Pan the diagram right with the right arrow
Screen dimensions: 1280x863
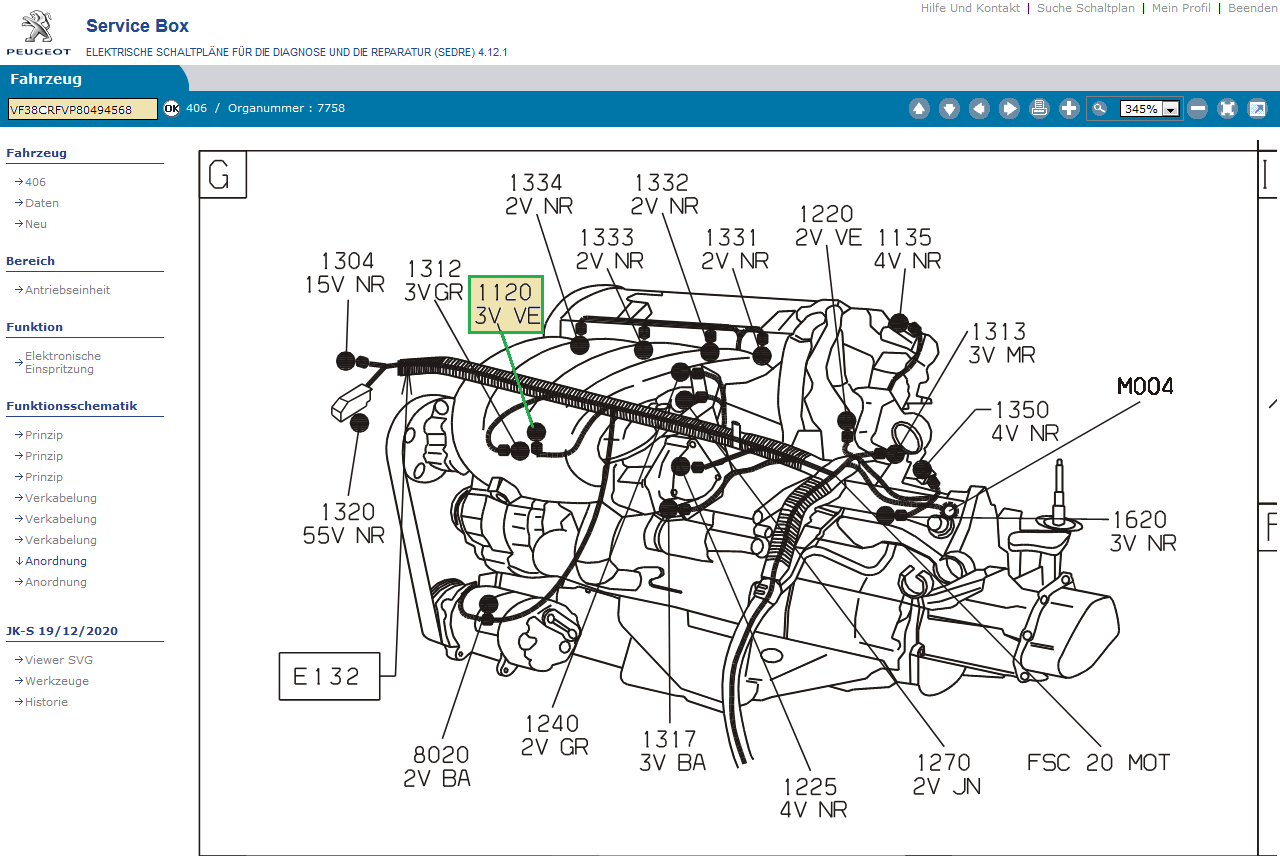tap(1009, 109)
